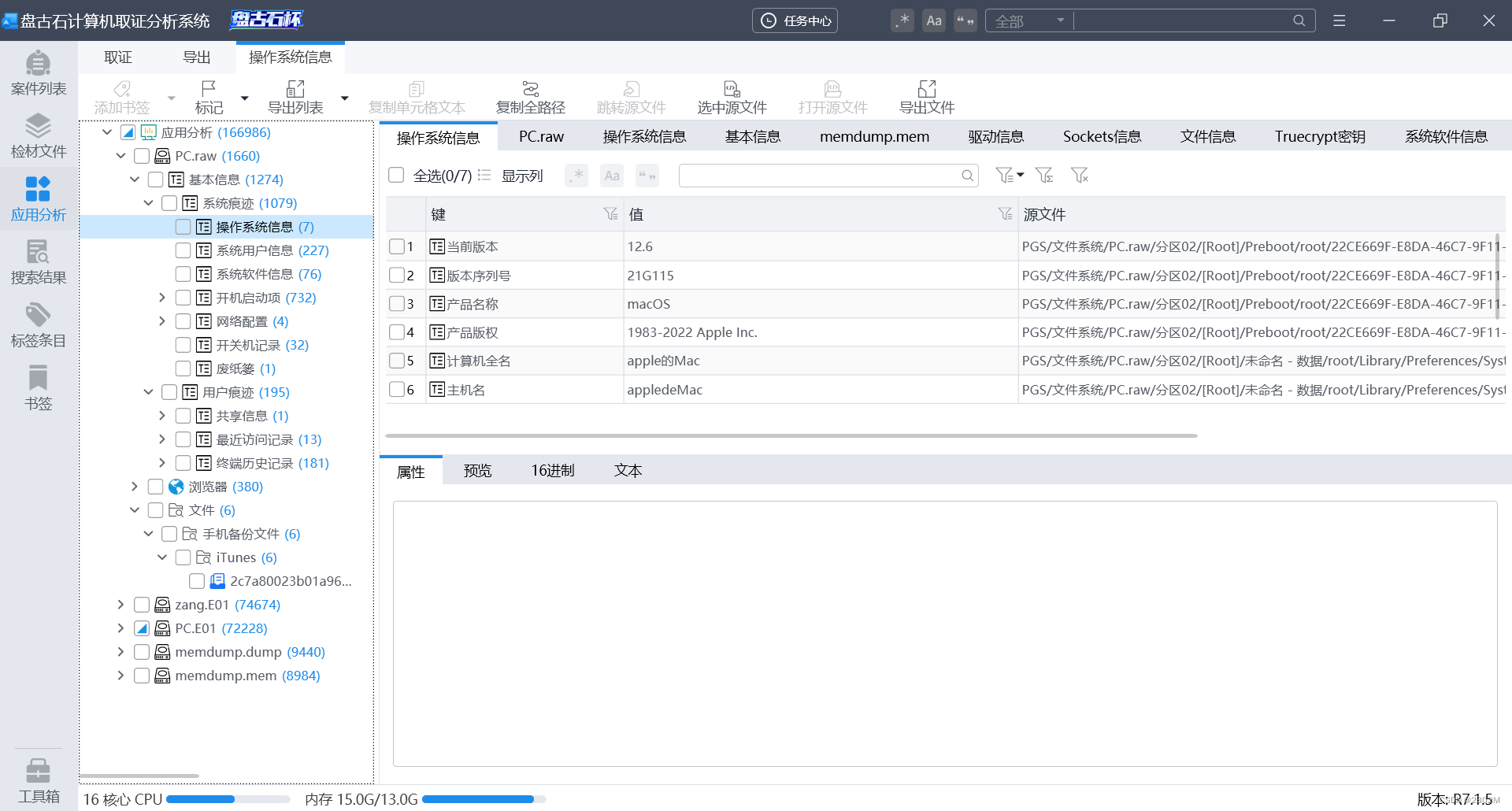
Task: Click the 标记 flag icon
Action: pyautogui.click(x=209, y=88)
